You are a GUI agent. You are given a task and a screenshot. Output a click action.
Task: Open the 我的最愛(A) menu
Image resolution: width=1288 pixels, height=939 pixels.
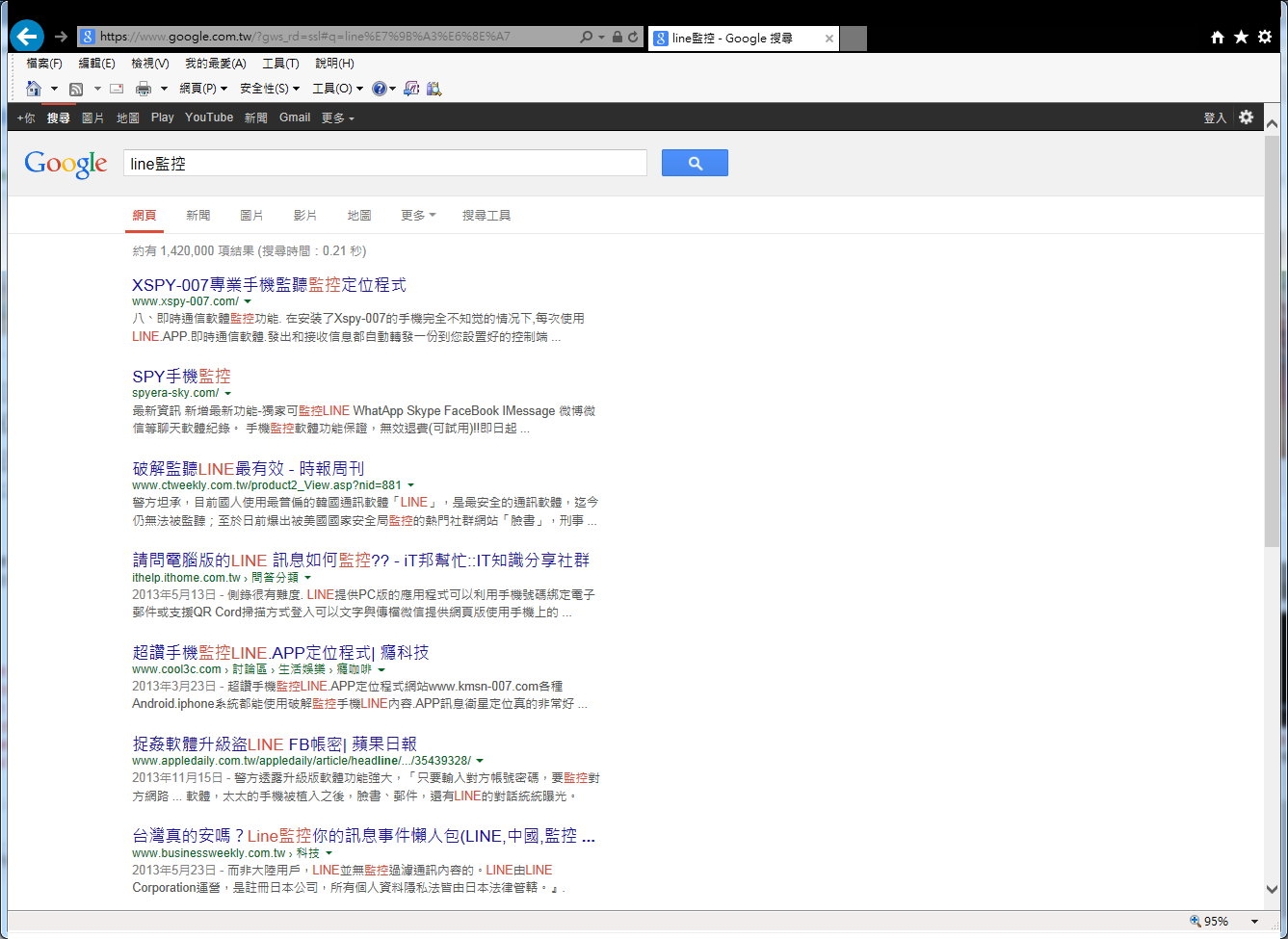coord(216,64)
